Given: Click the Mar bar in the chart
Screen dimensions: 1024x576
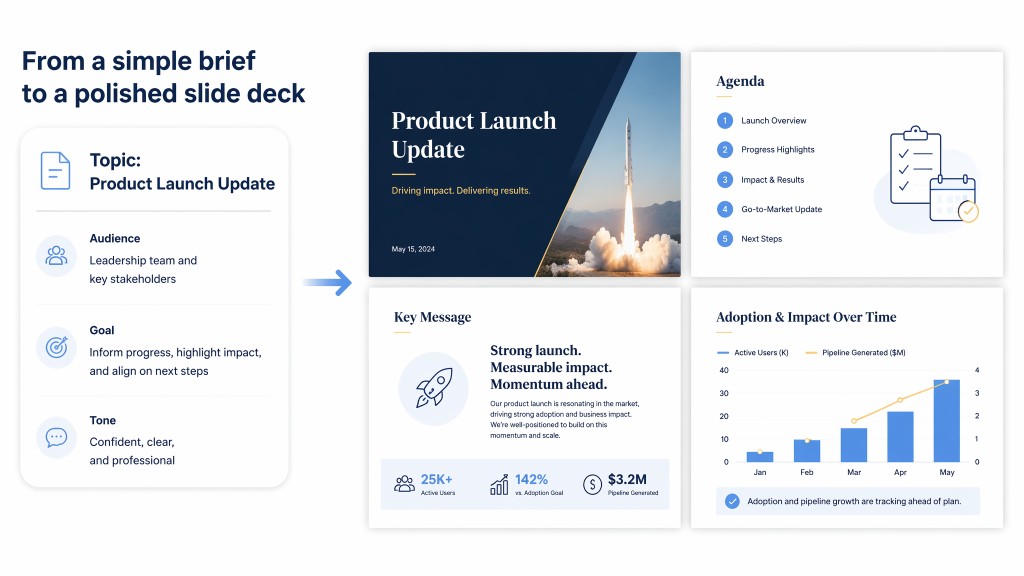Looking at the screenshot, I should point(854,445).
